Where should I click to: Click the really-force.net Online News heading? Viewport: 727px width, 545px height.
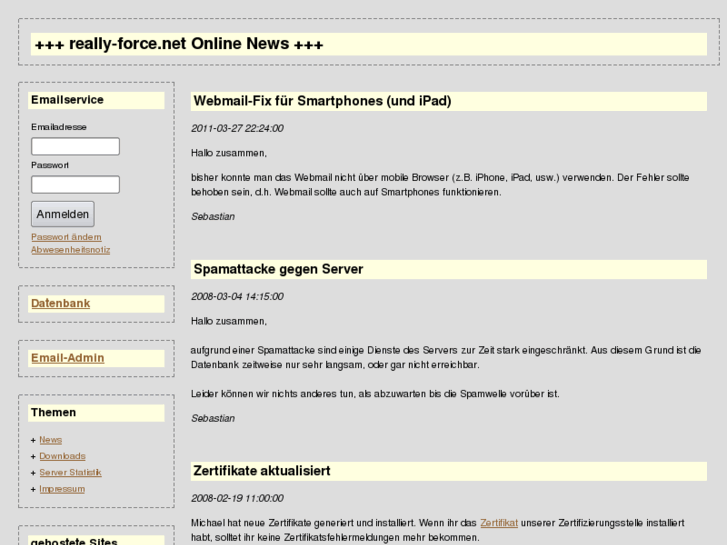click(x=369, y=44)
